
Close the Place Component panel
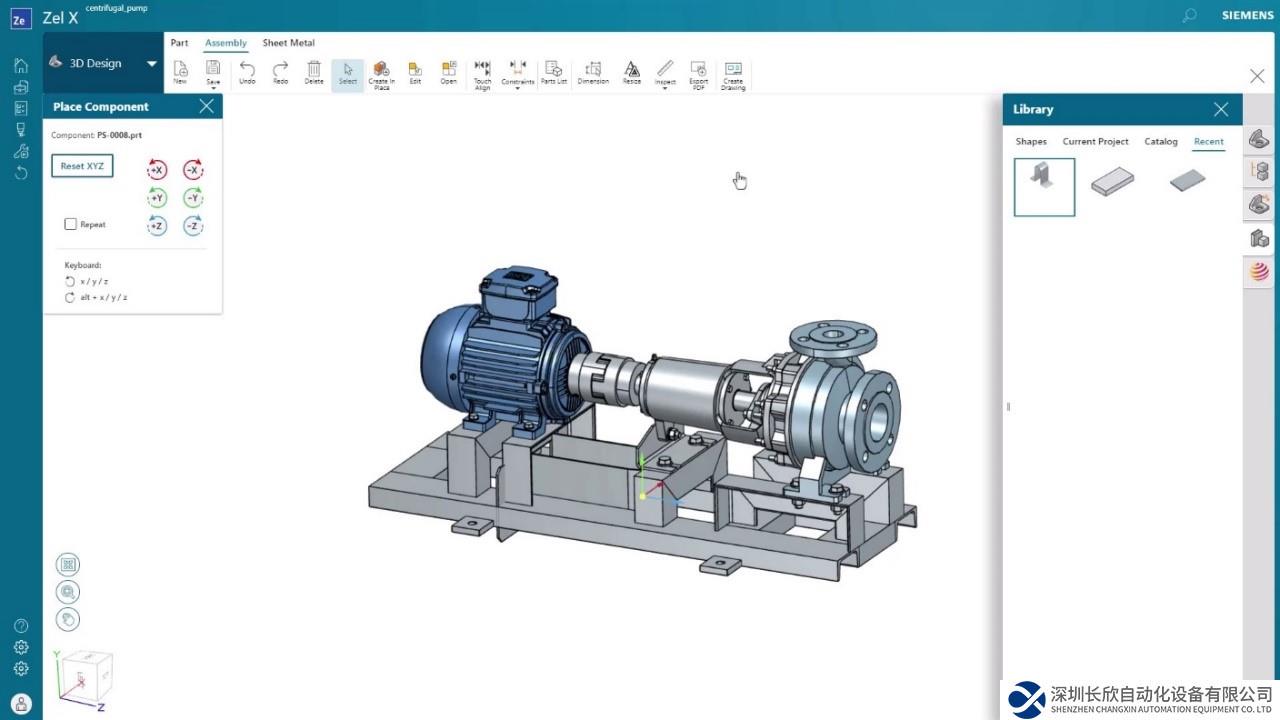(207, 106)
